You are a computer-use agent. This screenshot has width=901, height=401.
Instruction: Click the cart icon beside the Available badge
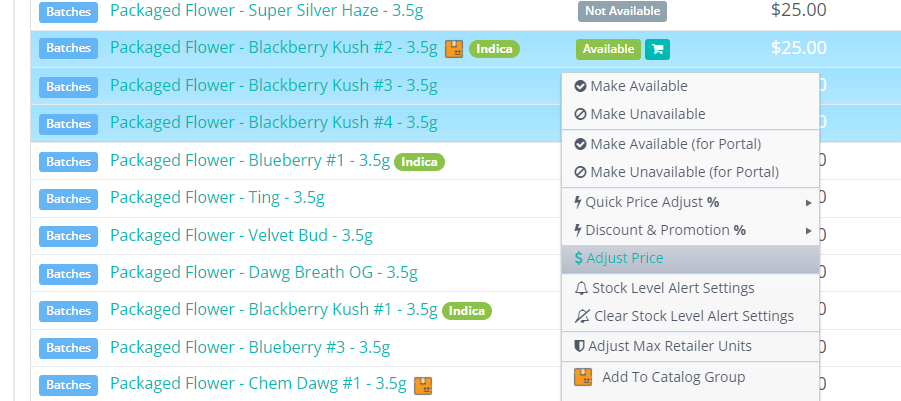pyautogui.click(x=656, y=49)
